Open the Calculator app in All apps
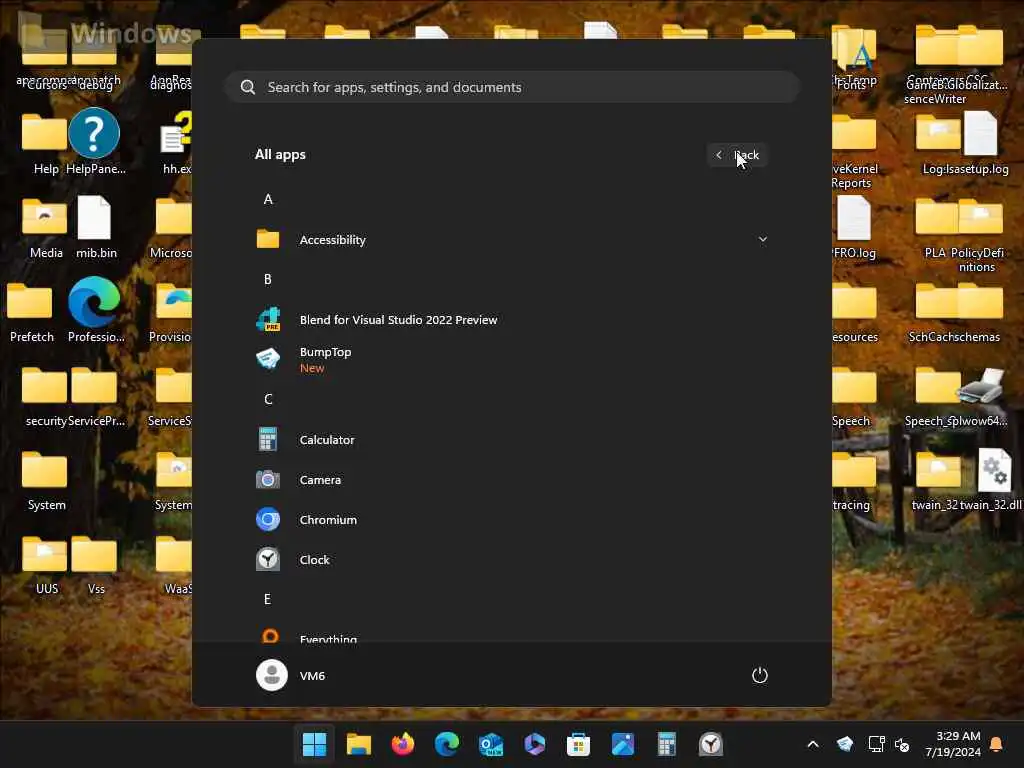The height and width of the screenshot is (768, 1024). 511,440
